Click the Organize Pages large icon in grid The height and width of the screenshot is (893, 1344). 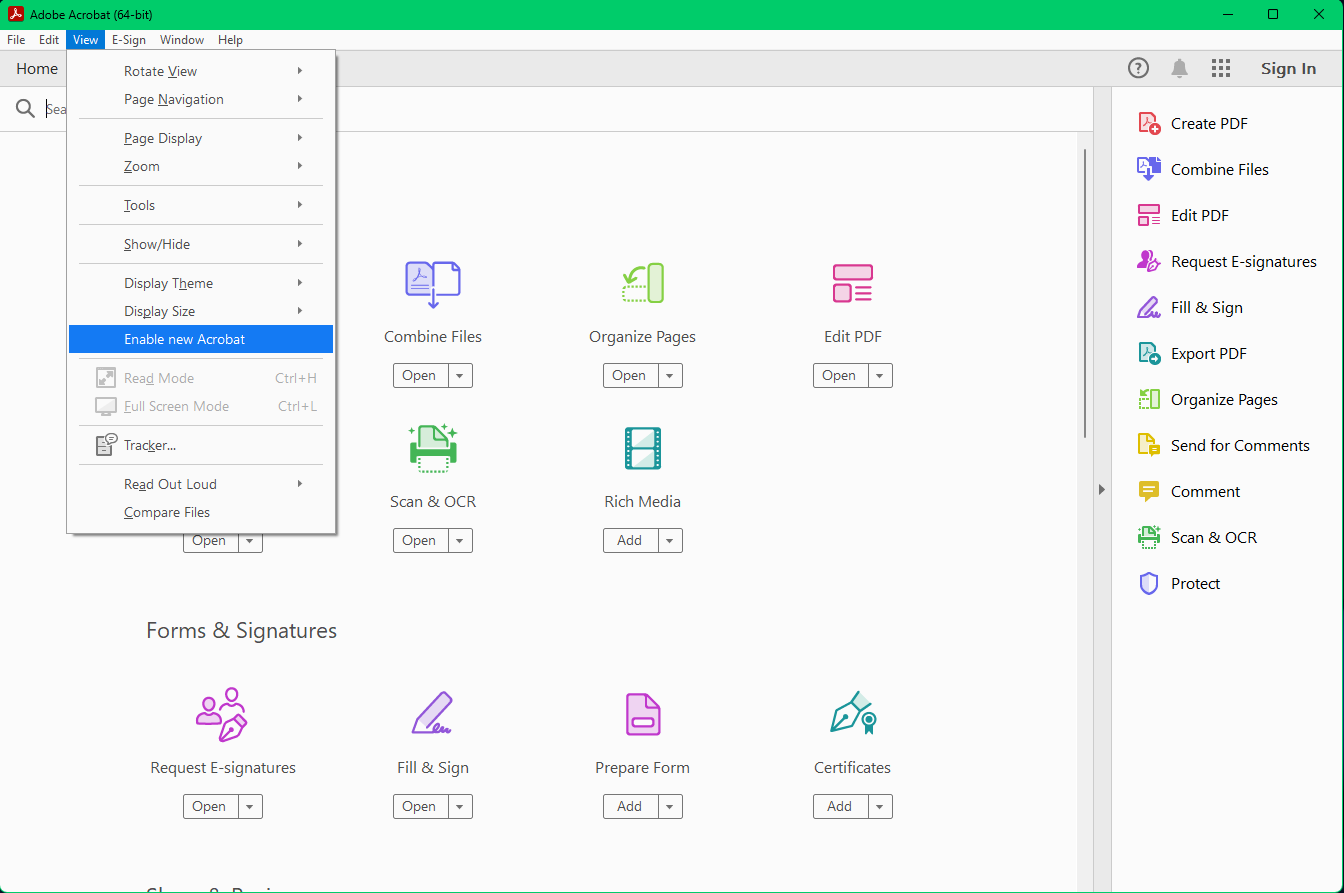pyautogui.click(x=642, y=283)
